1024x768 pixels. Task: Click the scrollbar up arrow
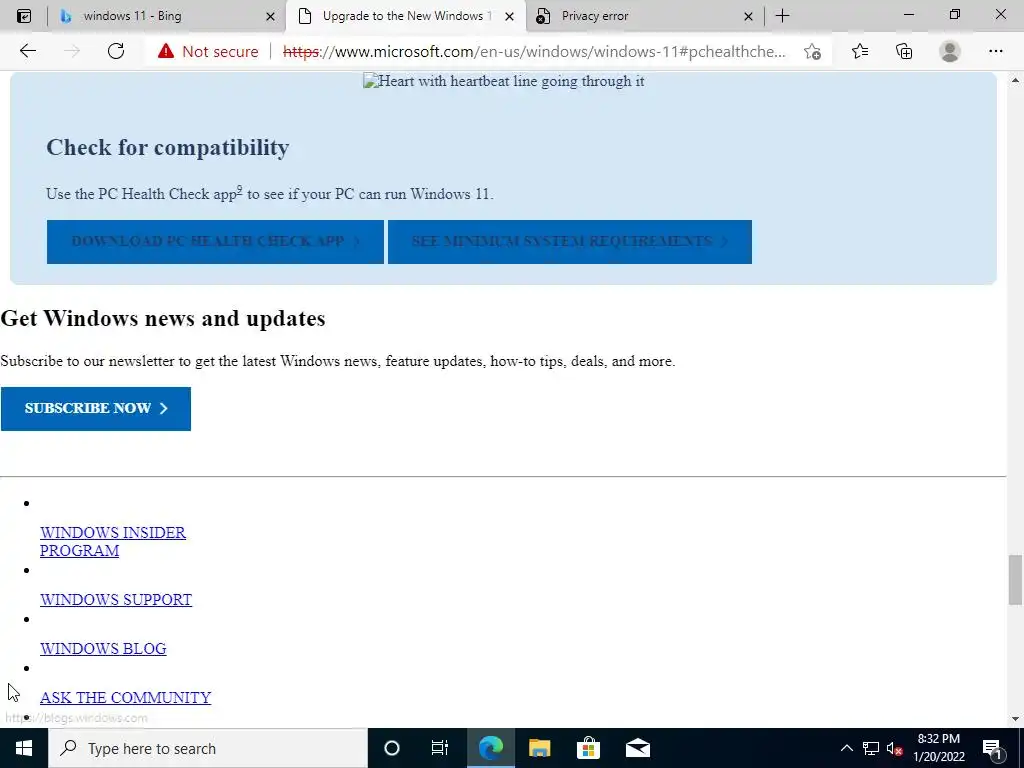(x=1015, y=80)
